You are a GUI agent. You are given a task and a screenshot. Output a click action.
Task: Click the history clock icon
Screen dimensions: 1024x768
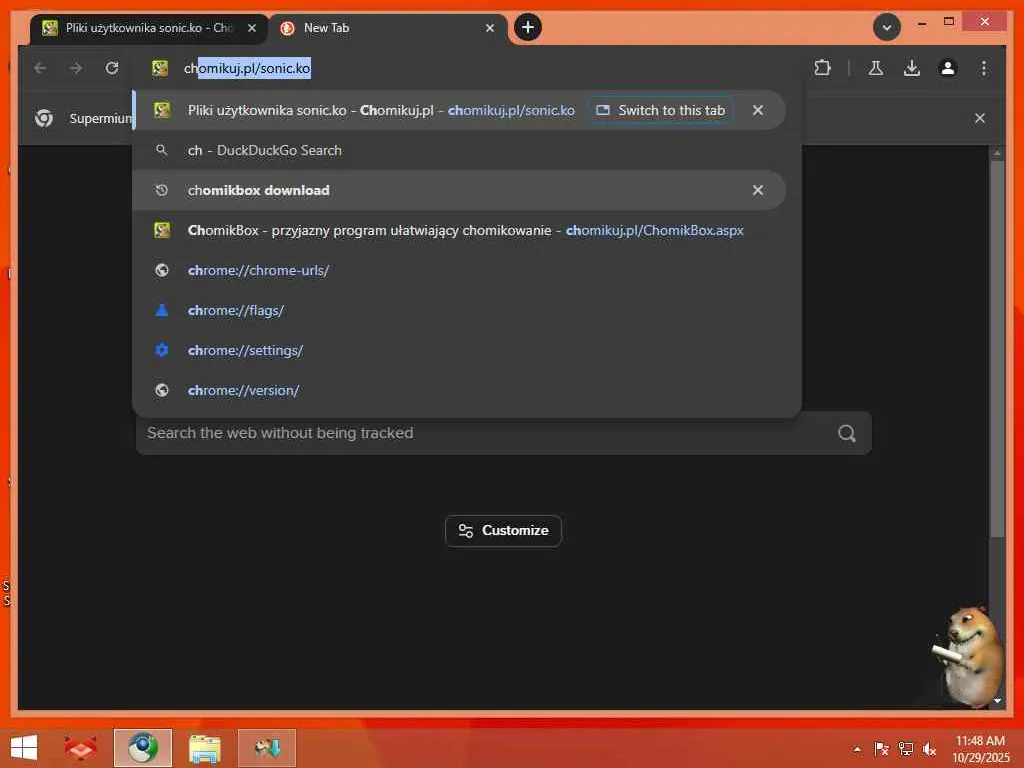click(x=161, y=190)
